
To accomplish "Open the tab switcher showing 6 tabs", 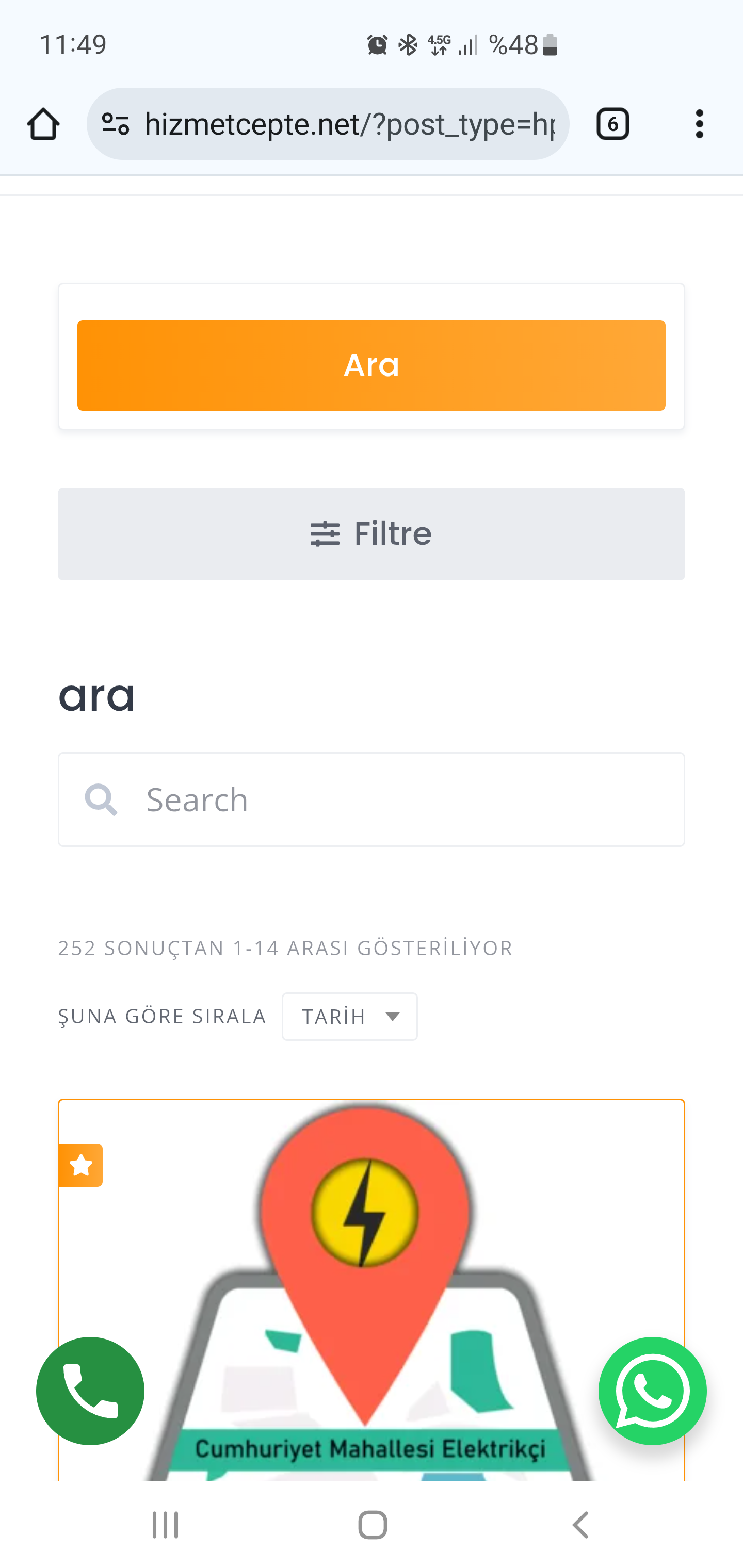I will pos(612,124).
